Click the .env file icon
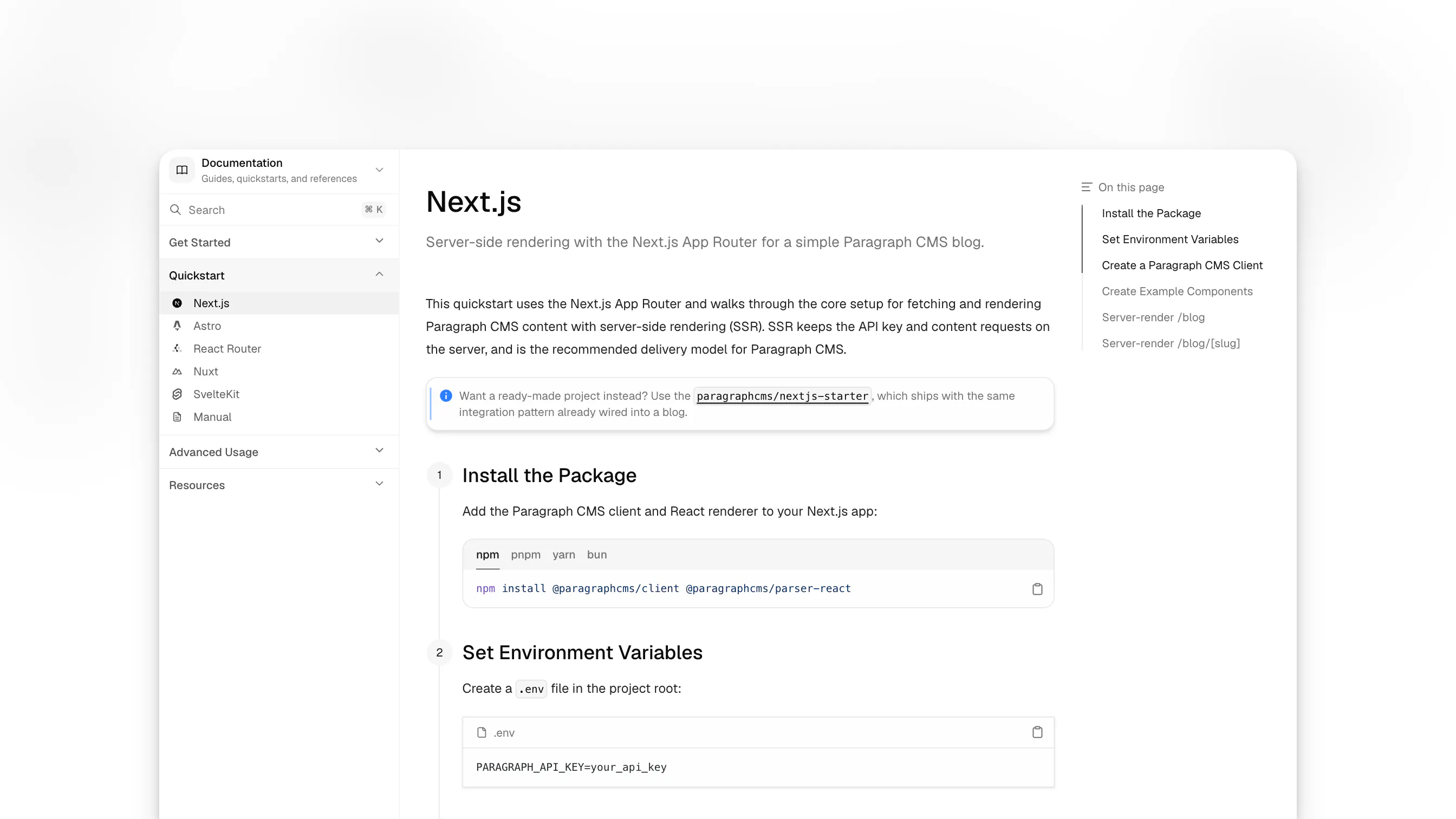 pyautogui.click(x=481, y=732)
